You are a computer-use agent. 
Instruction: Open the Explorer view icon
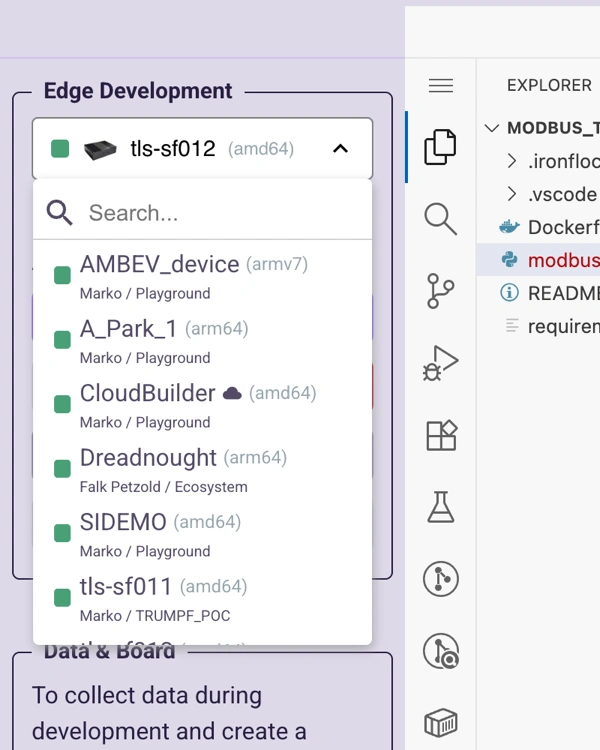pyautogui.click(x=440, y=147)
